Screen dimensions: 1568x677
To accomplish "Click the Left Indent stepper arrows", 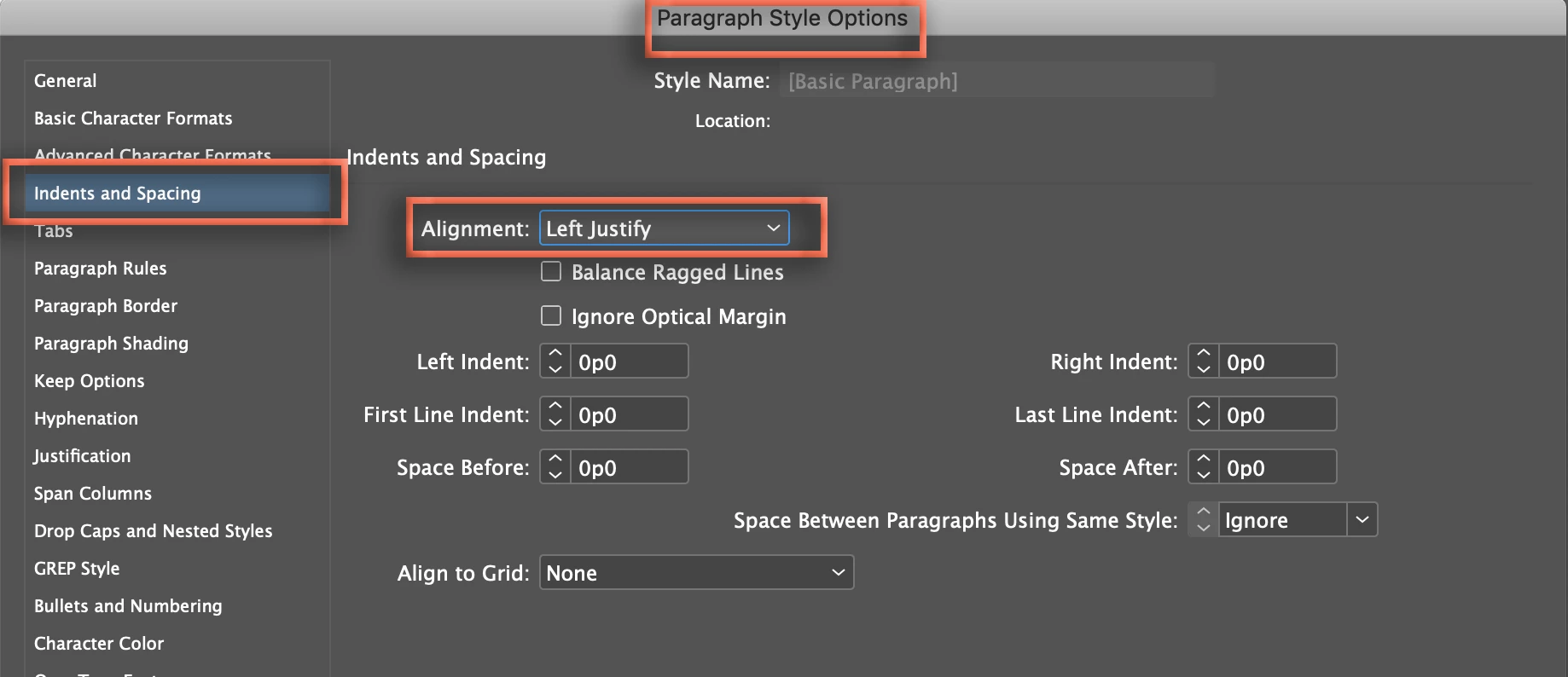I will pos(555,362).
